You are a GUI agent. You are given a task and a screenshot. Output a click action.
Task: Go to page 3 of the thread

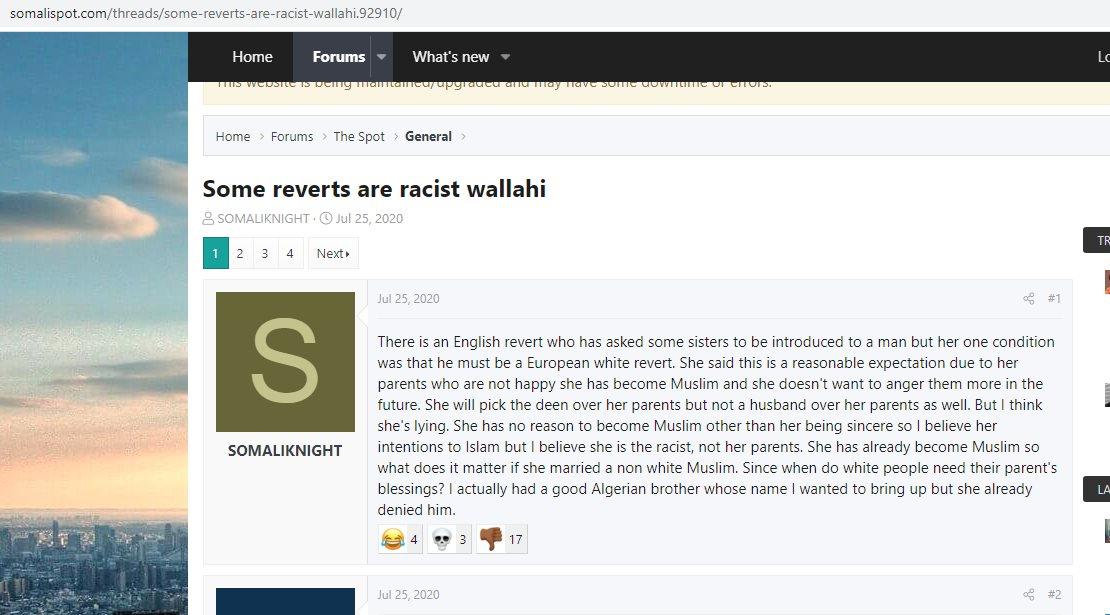(265, 253)
